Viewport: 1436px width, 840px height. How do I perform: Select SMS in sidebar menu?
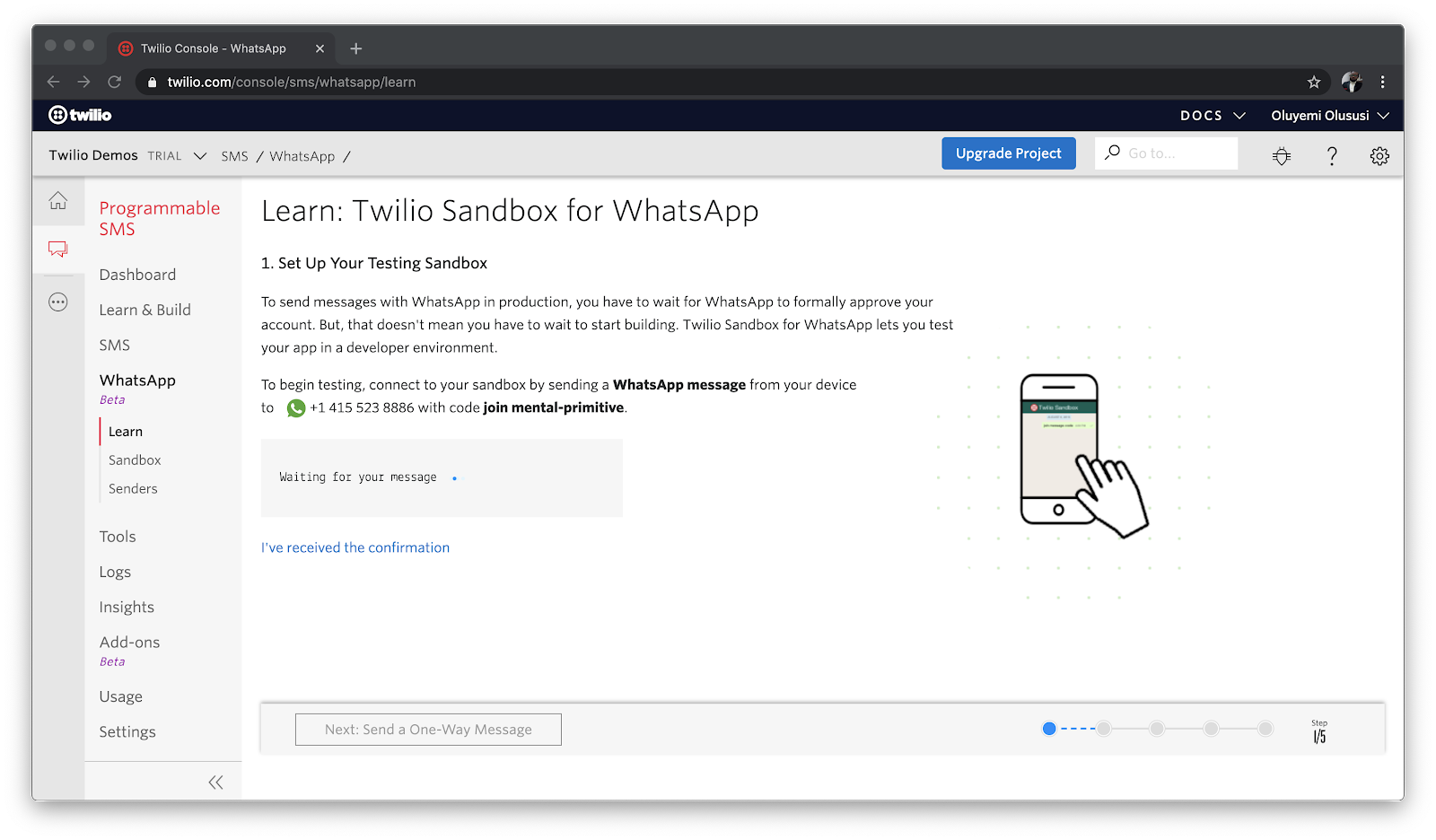pos(114,345)
